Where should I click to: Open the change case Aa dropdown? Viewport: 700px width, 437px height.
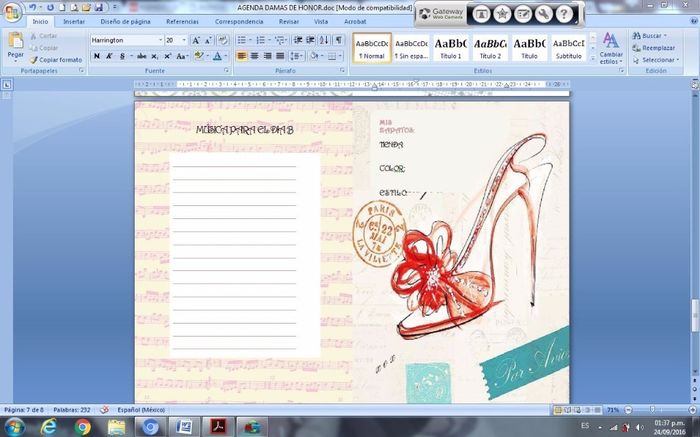(x=181, y=56)
